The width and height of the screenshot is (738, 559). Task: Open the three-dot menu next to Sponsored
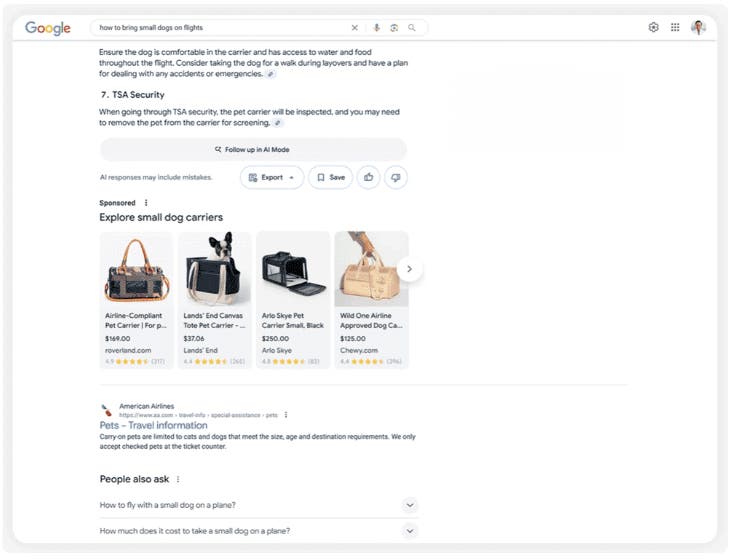(146, 203)
